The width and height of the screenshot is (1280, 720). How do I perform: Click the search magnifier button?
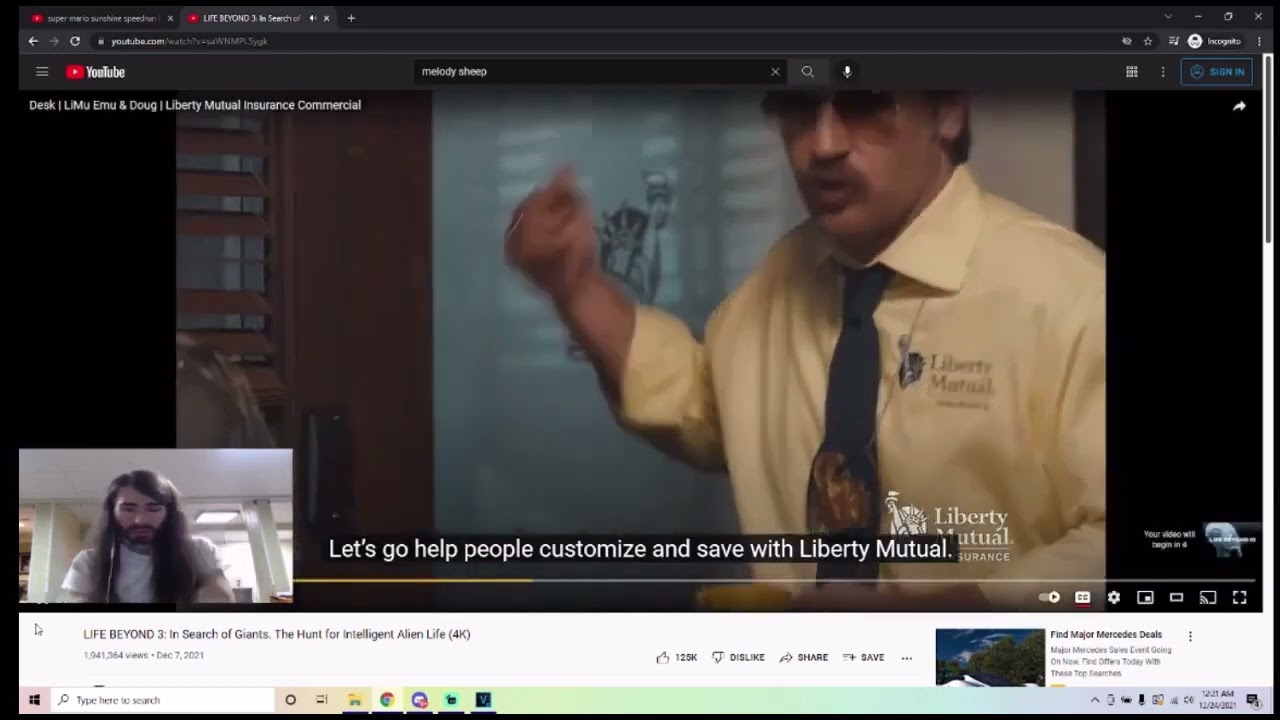(807, 72)
